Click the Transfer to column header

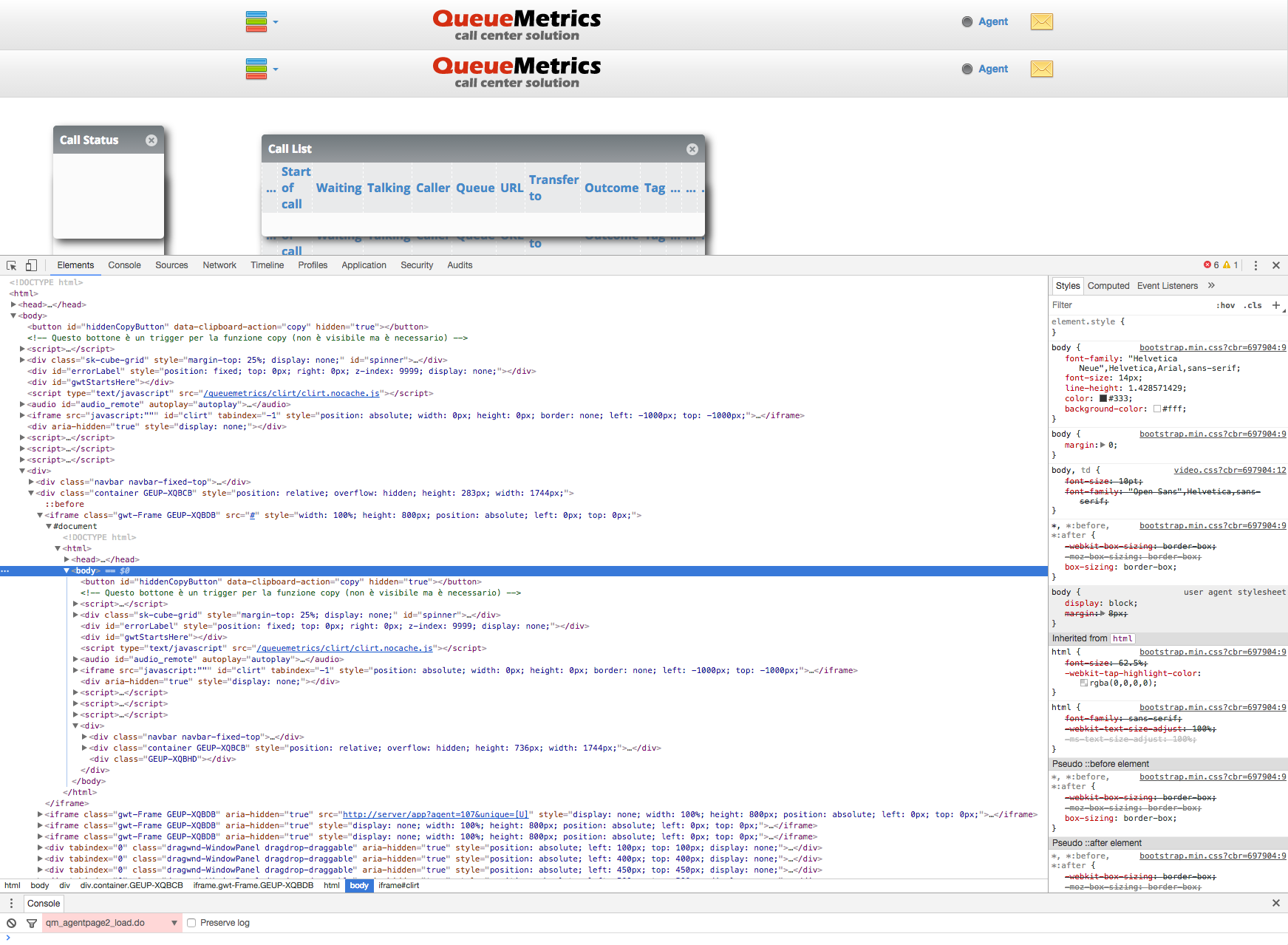coord(553,188)
